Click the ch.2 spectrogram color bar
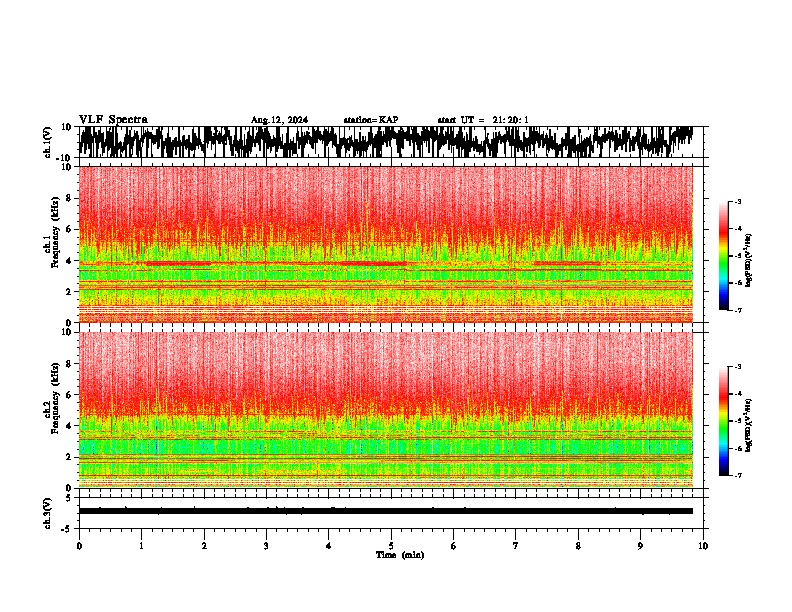 pyautogui.click(x=724, y=421)
